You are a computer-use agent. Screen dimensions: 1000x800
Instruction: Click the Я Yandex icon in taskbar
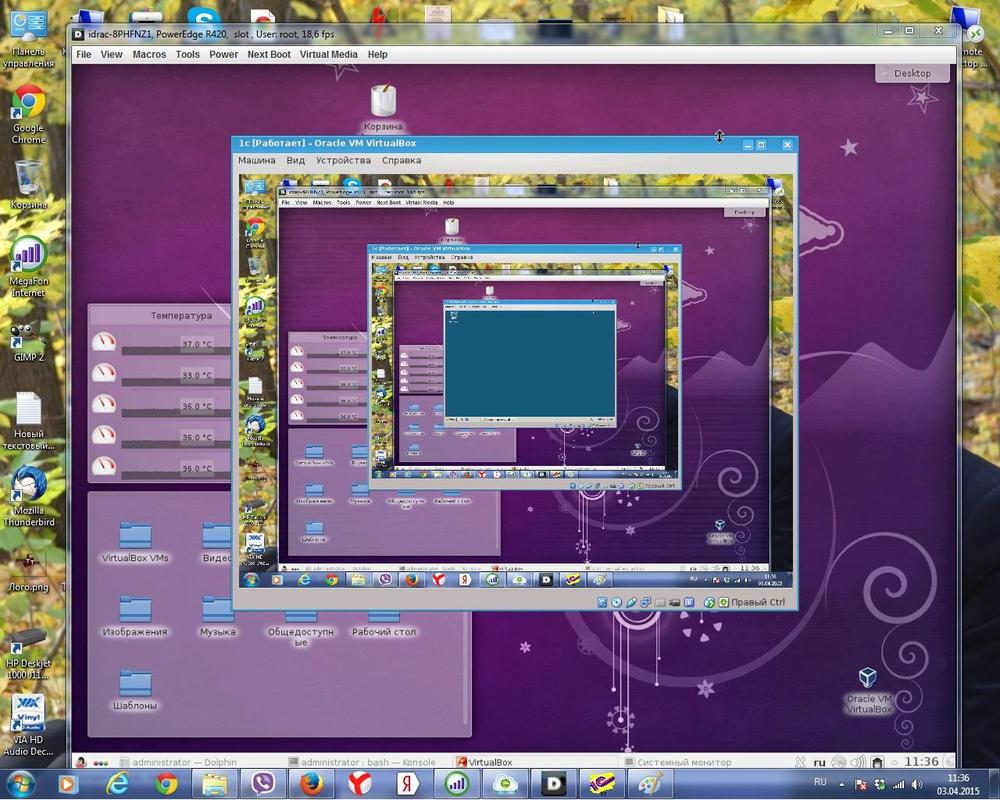[x=408, y=784]
